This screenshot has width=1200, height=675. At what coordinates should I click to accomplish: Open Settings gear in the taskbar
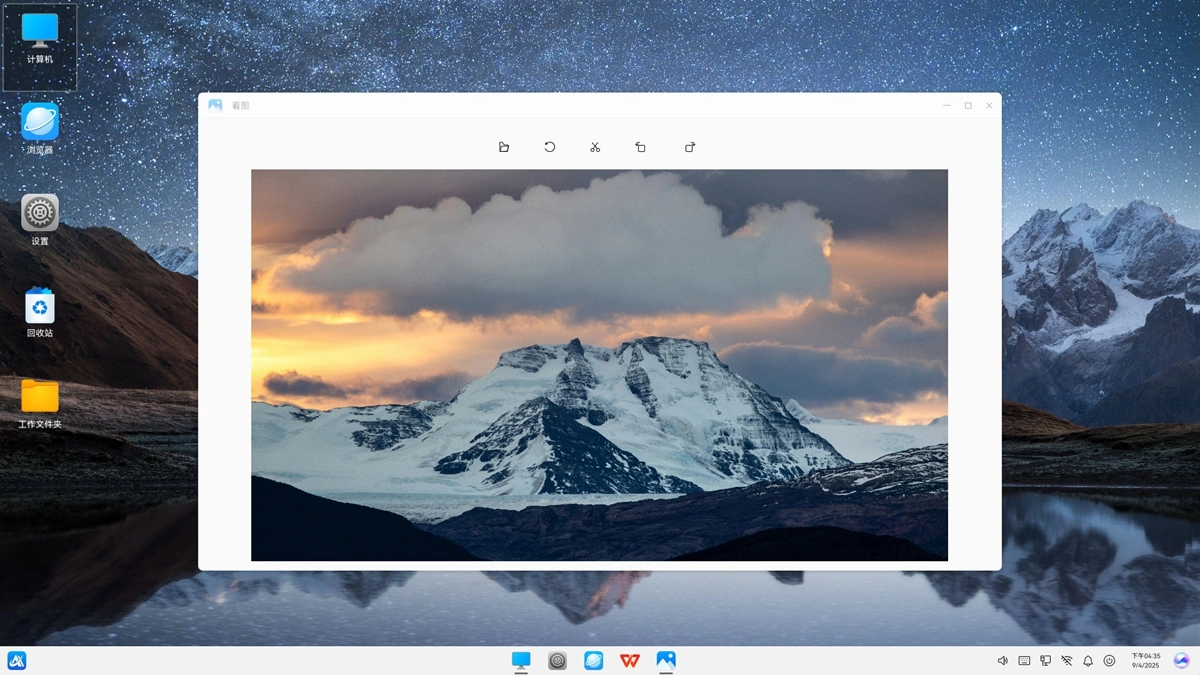pos(558,660)
